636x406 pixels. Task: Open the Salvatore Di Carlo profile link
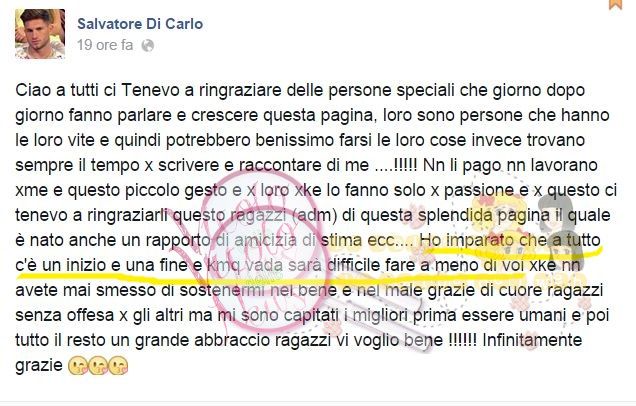(x=140, y=24)
